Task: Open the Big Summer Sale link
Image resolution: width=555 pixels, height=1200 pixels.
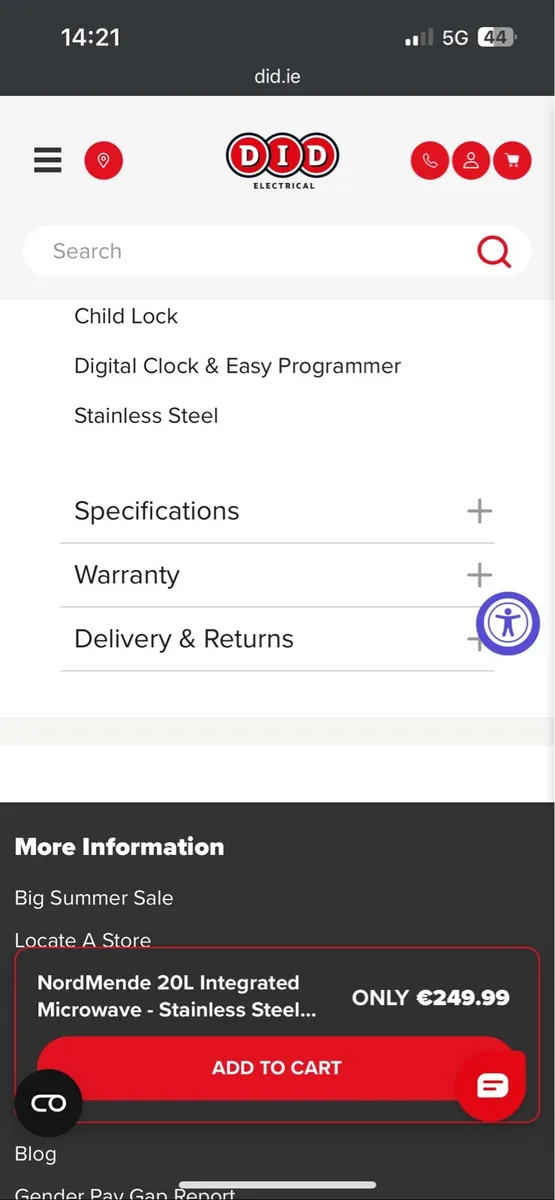Action: (94, 898)
